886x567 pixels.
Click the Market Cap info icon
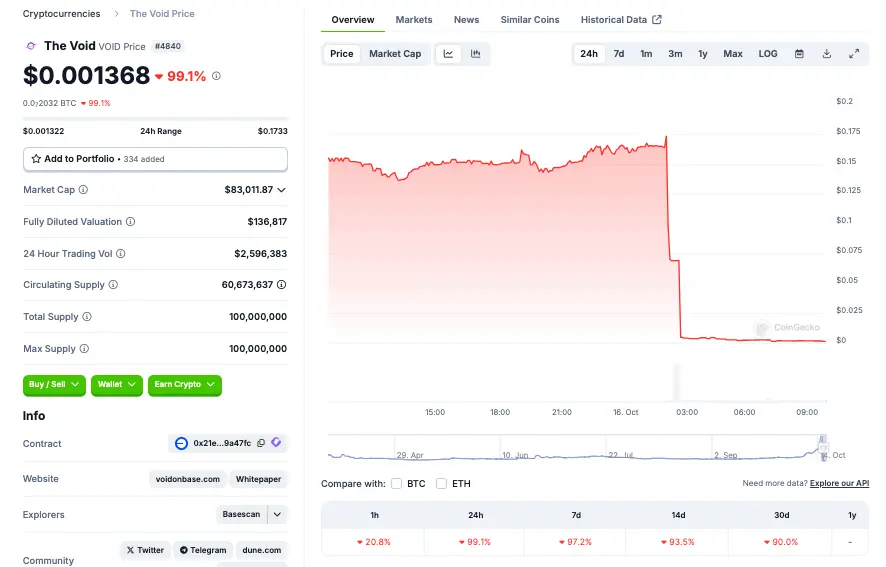83,190
